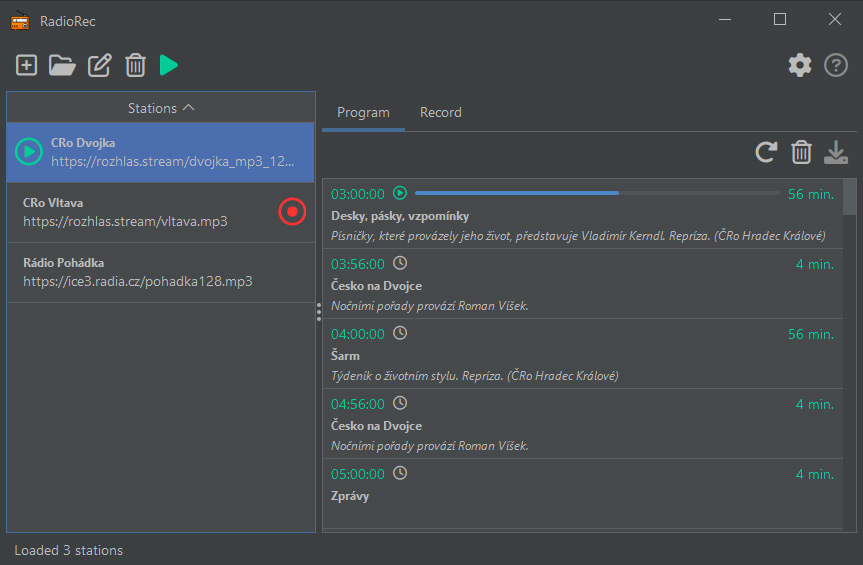Start playback with green play button

(x=168, y=65)
